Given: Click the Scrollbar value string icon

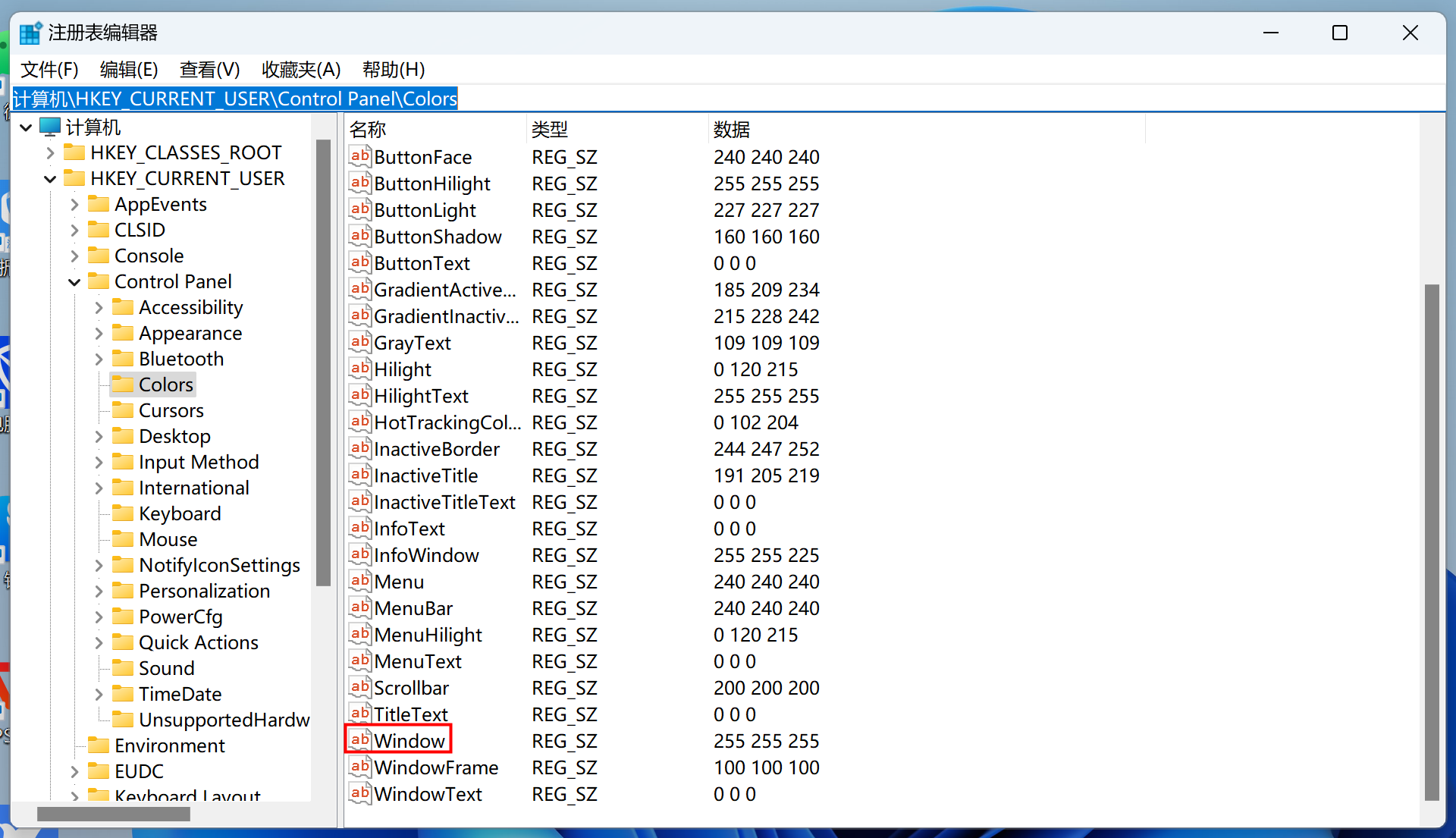Looking at the screenshot, I should pos(359,687).
